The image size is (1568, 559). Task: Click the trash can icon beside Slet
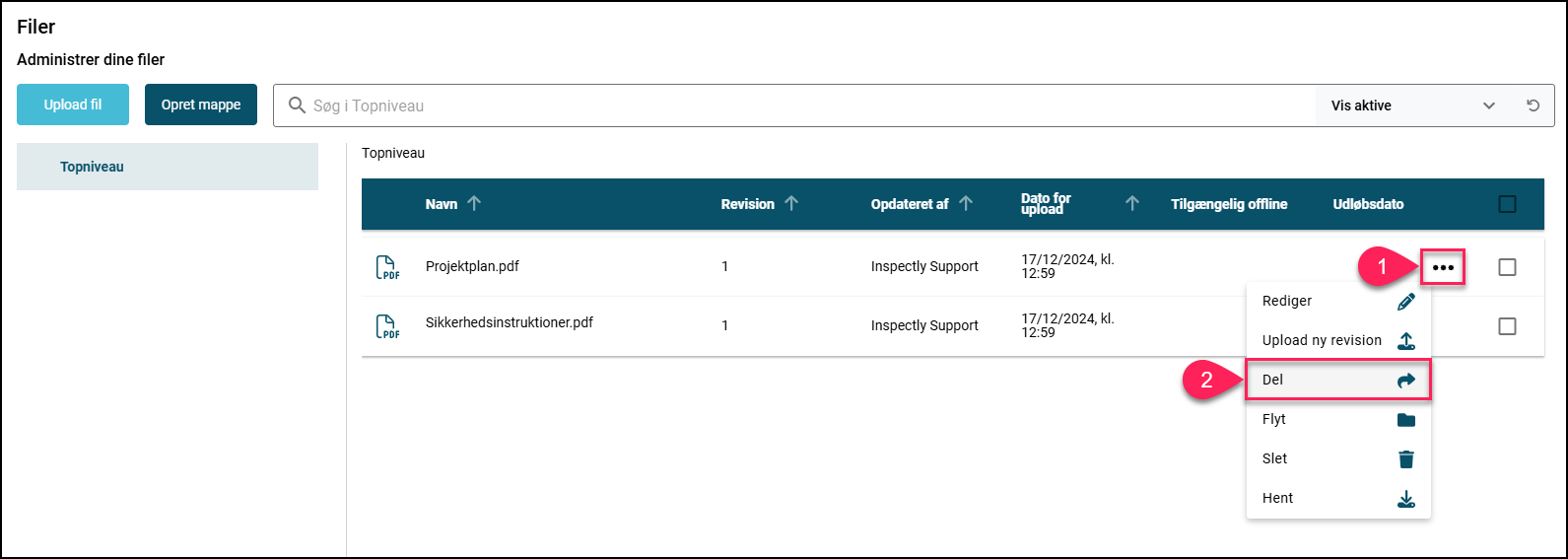point(1406,458)
